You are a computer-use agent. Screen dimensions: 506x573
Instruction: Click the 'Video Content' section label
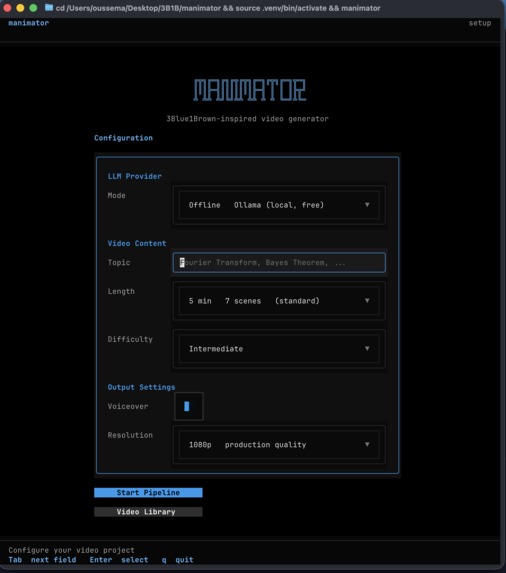137,243
